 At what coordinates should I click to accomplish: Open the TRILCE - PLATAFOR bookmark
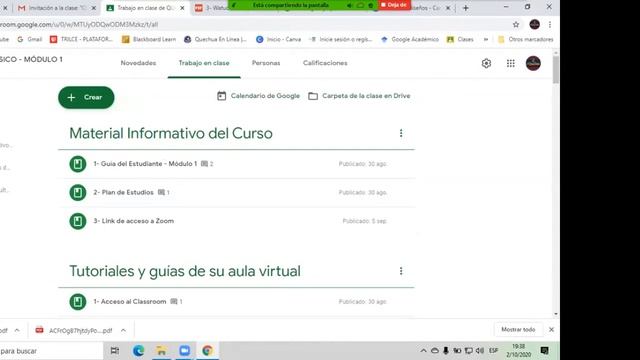point(81,39)
